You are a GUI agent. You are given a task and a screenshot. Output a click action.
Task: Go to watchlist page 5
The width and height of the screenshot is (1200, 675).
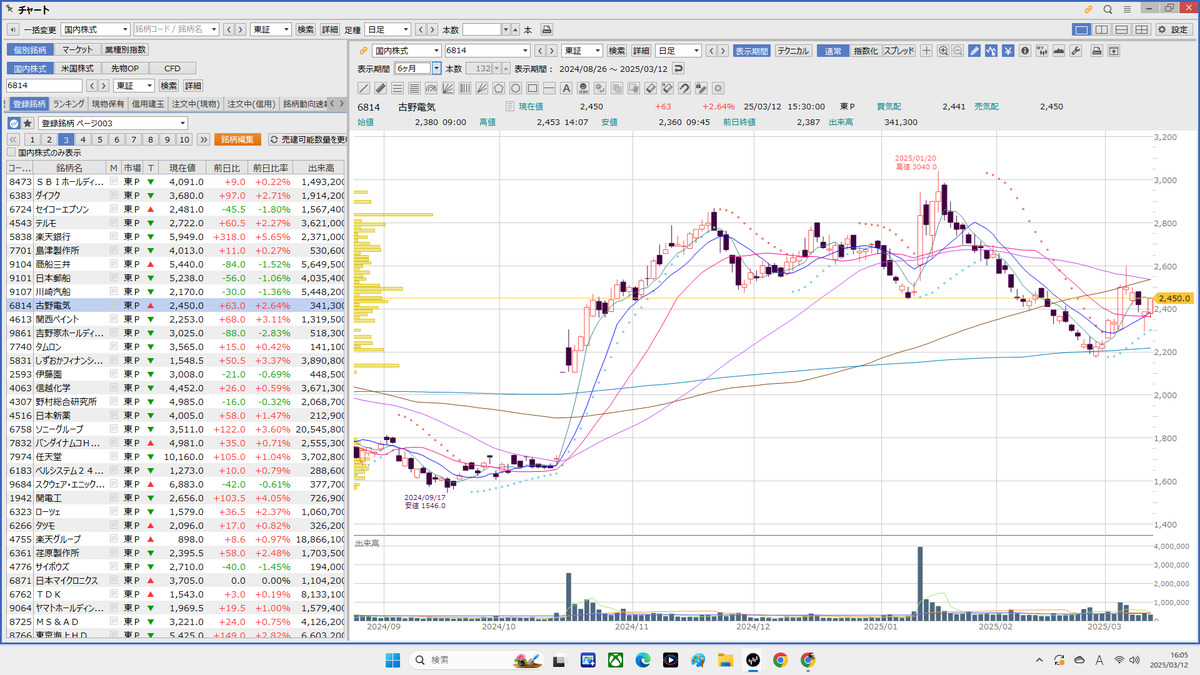click(100, 140)
